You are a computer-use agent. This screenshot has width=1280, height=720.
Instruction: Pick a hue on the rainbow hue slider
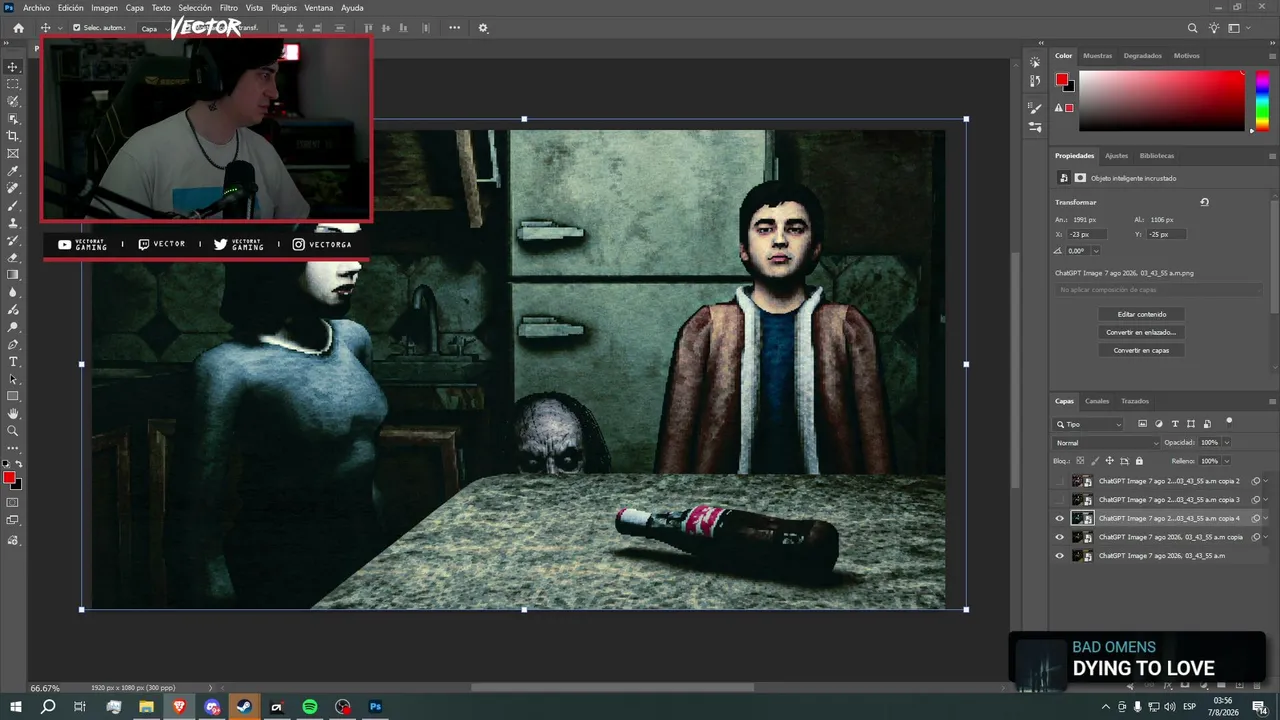tap(1262, 101)
